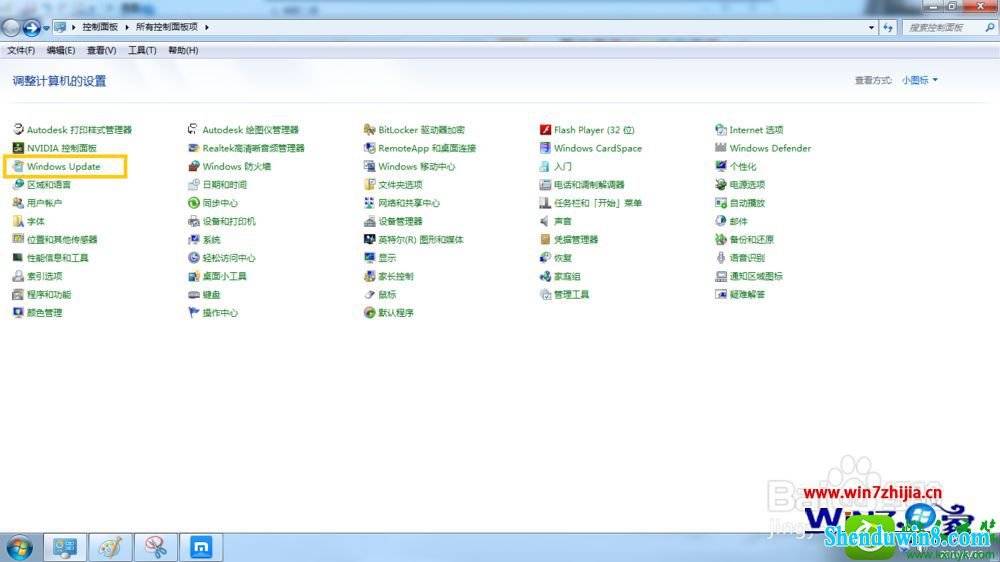The width and height of the screenshot is (1000, 562).
Task: Open the Realtek高清晰音频管理器 icon
Action: 193,148
